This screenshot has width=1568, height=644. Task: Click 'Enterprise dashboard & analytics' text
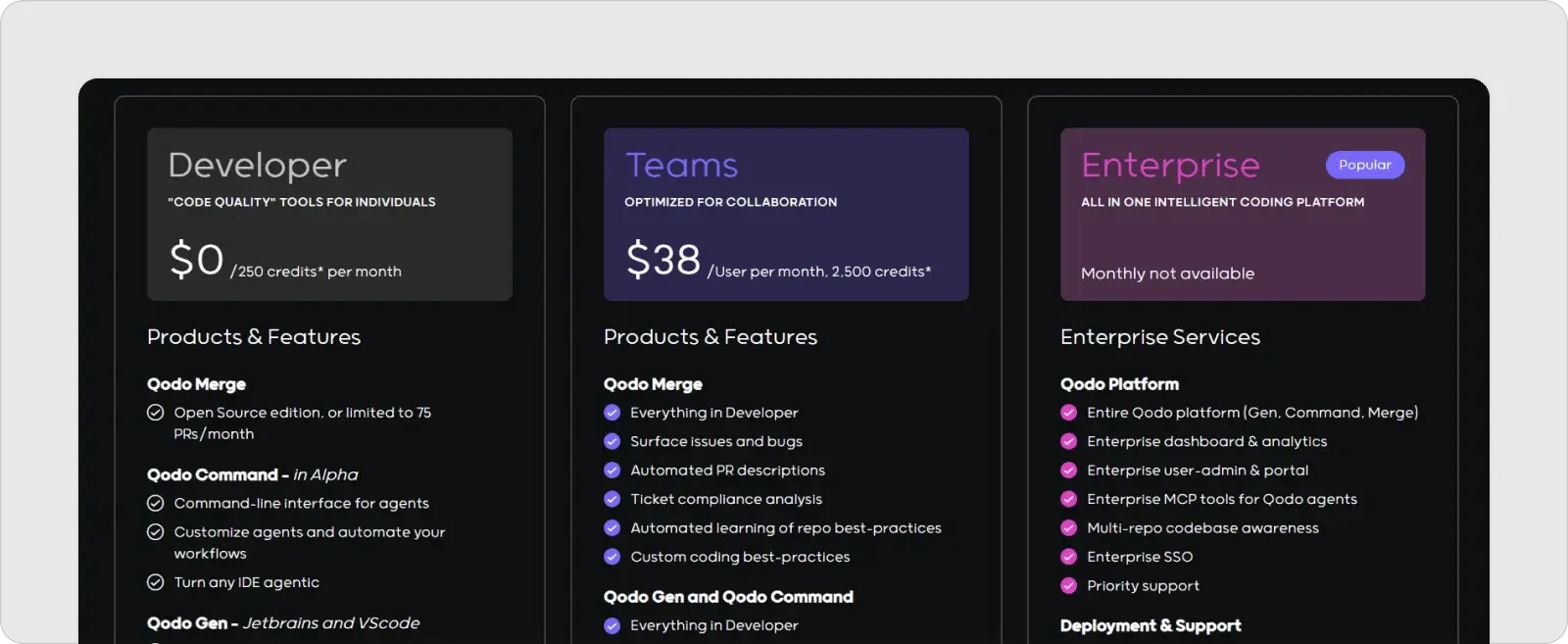coord(1207,442)
